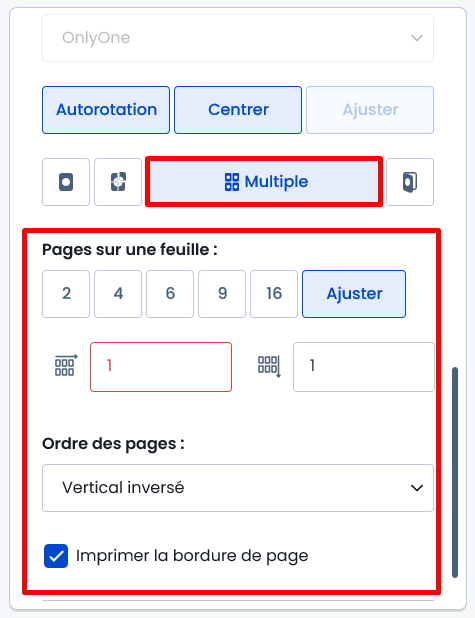Screen dimensions: 475x618
Task: Open the Vertical inversé page order dropdown
Action: click(238, 488)
